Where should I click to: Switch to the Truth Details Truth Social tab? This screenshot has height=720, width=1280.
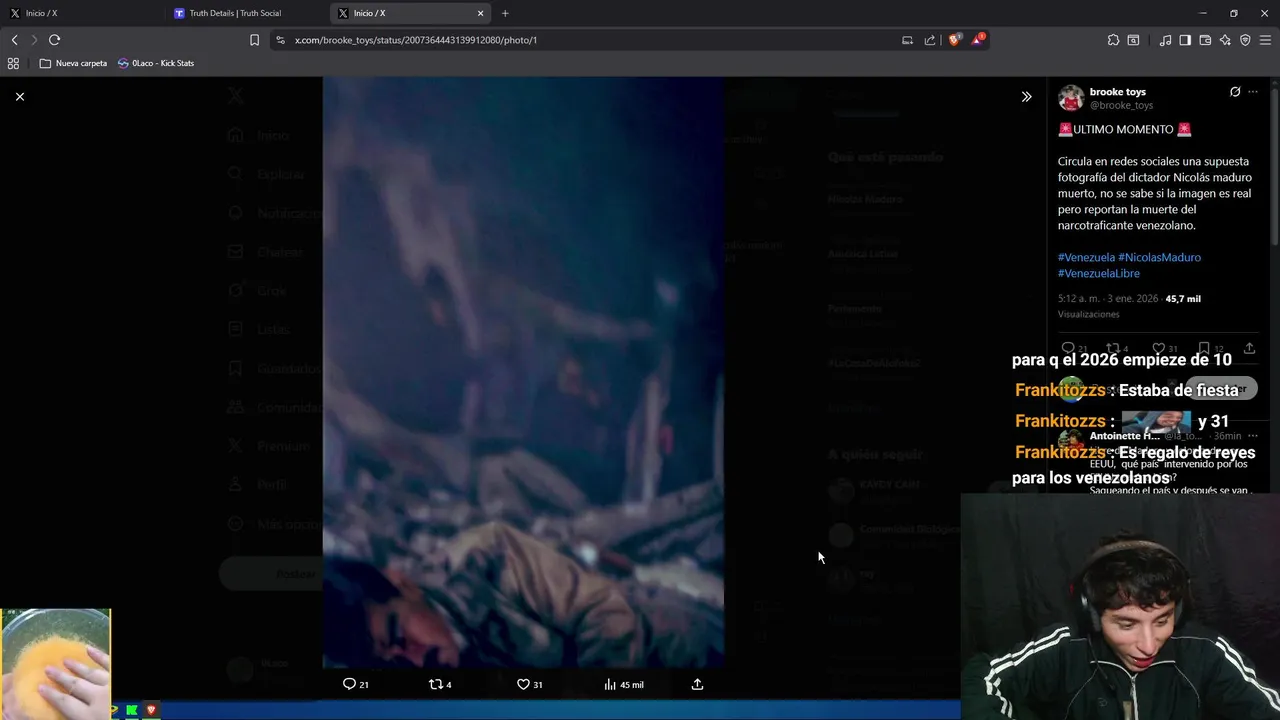pyautogui.click(x=246, y=13)
